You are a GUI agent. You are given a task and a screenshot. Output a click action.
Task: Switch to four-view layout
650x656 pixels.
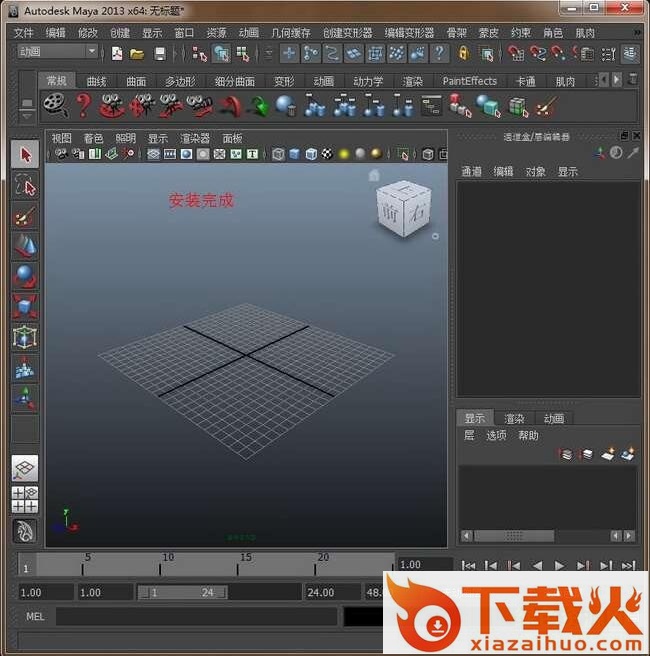pyautogui.click(x=25, y=500)
